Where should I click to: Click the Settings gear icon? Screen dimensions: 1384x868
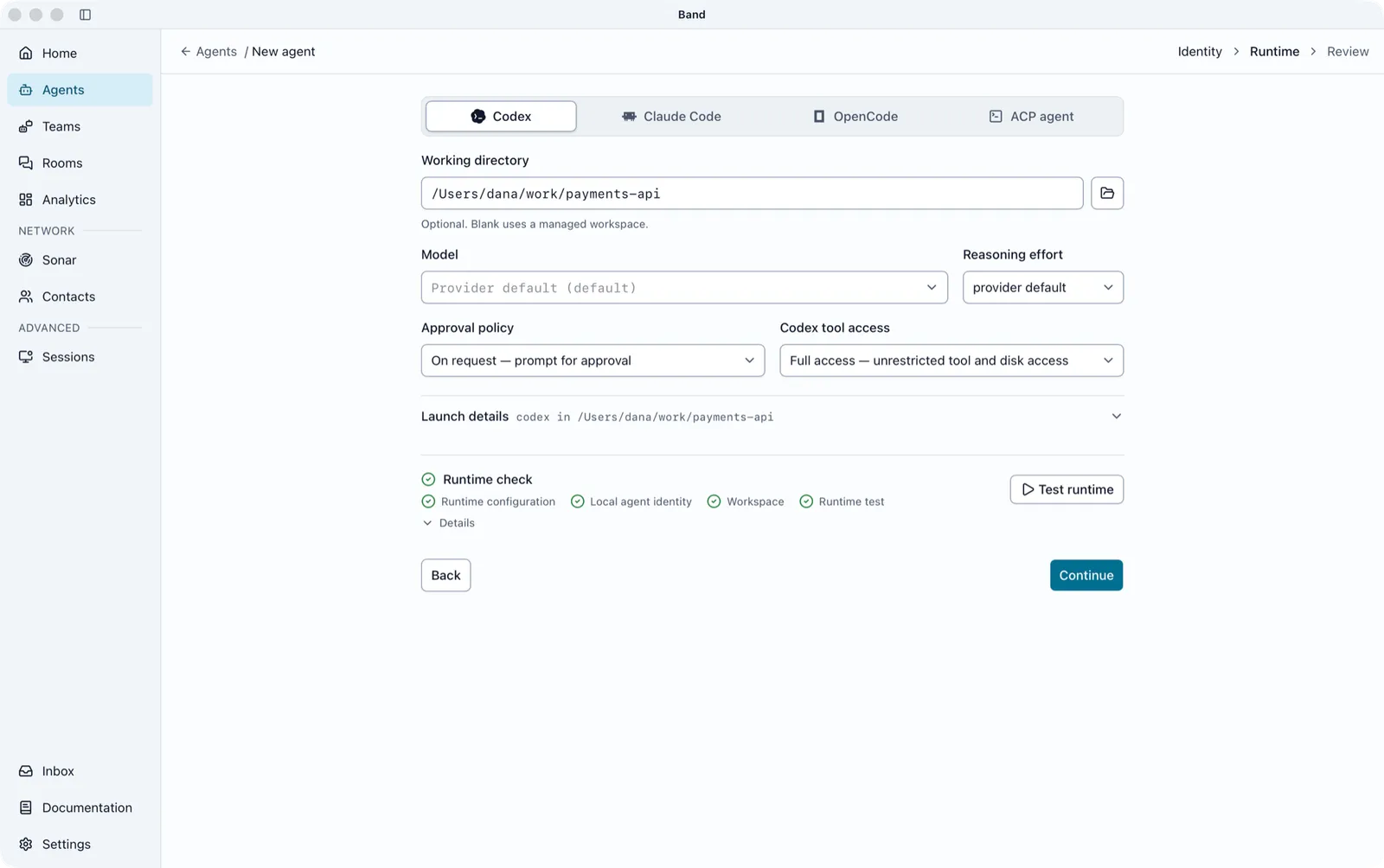[26, 844]
